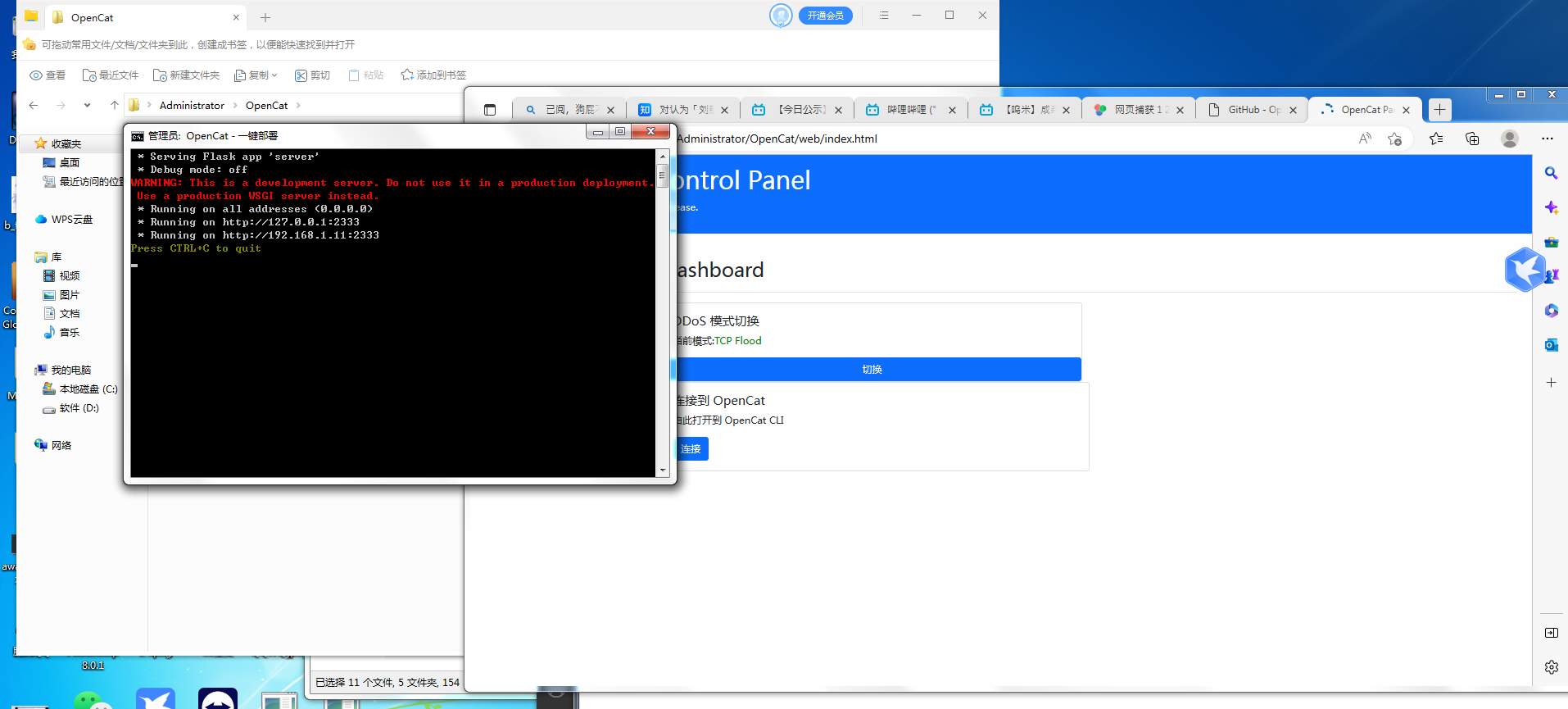This screenshot has height=709, width=1568.
Task: Click the 剪切 cut toolbar item
Action: click(312, 75)
